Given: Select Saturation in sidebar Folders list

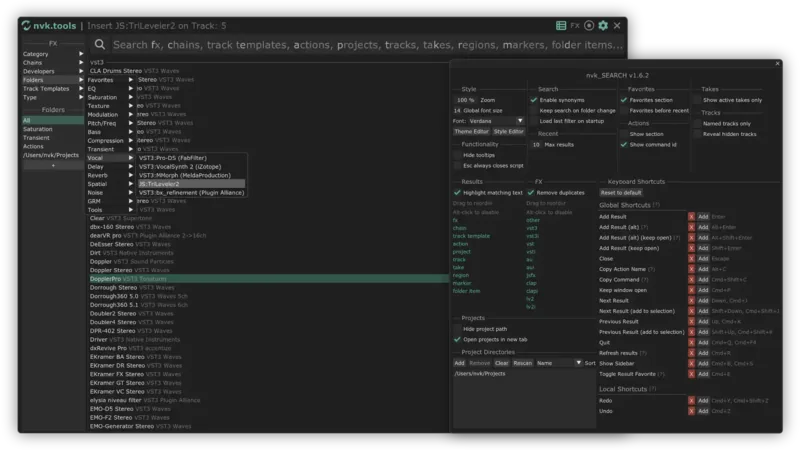Looking at the screenshot, I should [53, 129].
